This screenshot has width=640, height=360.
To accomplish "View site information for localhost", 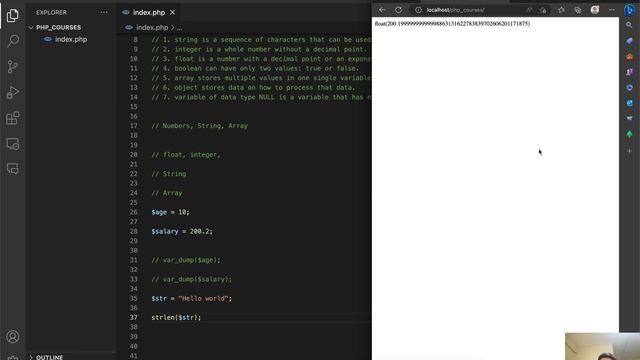I will [x=418, y=10].
